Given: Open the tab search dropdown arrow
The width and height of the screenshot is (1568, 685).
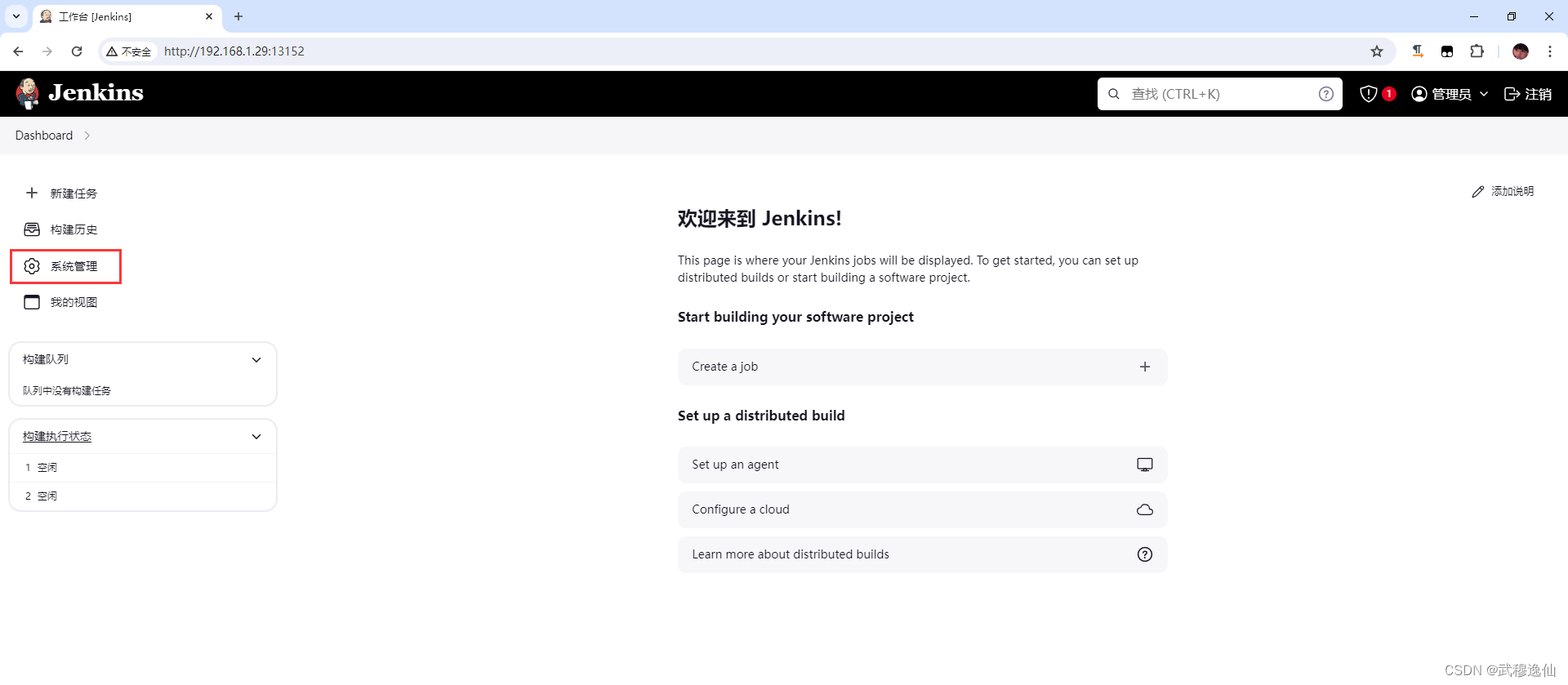Looking at the screenshot, I should [16, 16].
